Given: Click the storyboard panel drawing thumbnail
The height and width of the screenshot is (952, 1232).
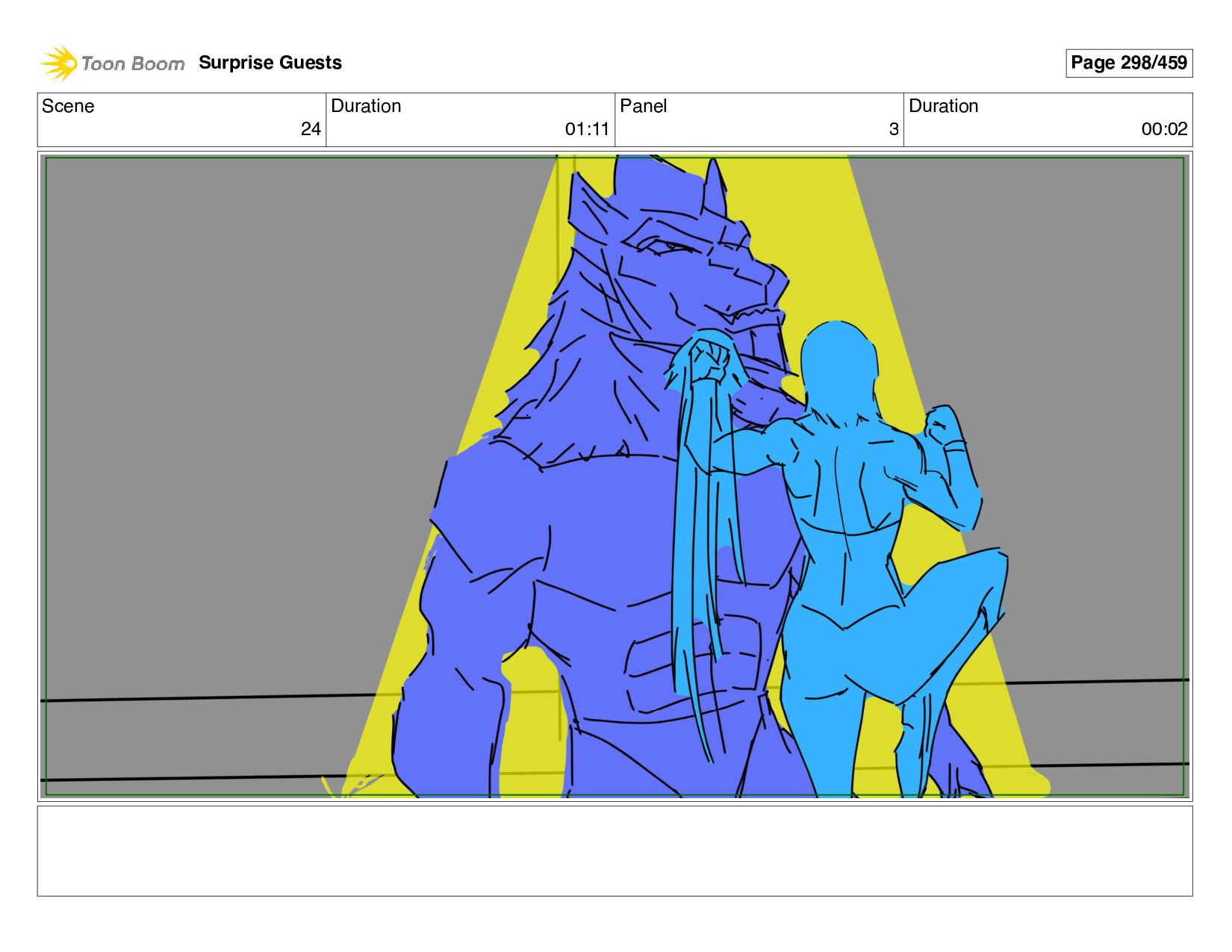Looking at the screenshot, I should tap(615, 476).
